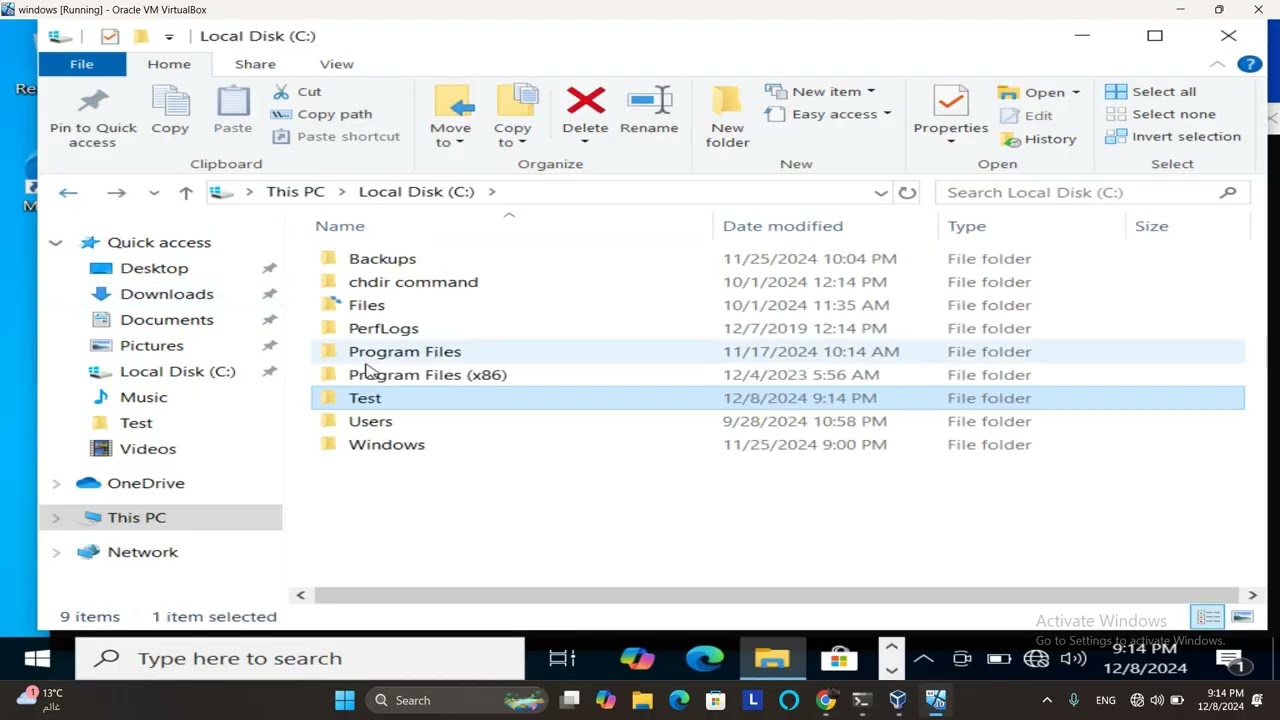
Task: Open the address bar history dropdown
Action: tap(881, 192)
